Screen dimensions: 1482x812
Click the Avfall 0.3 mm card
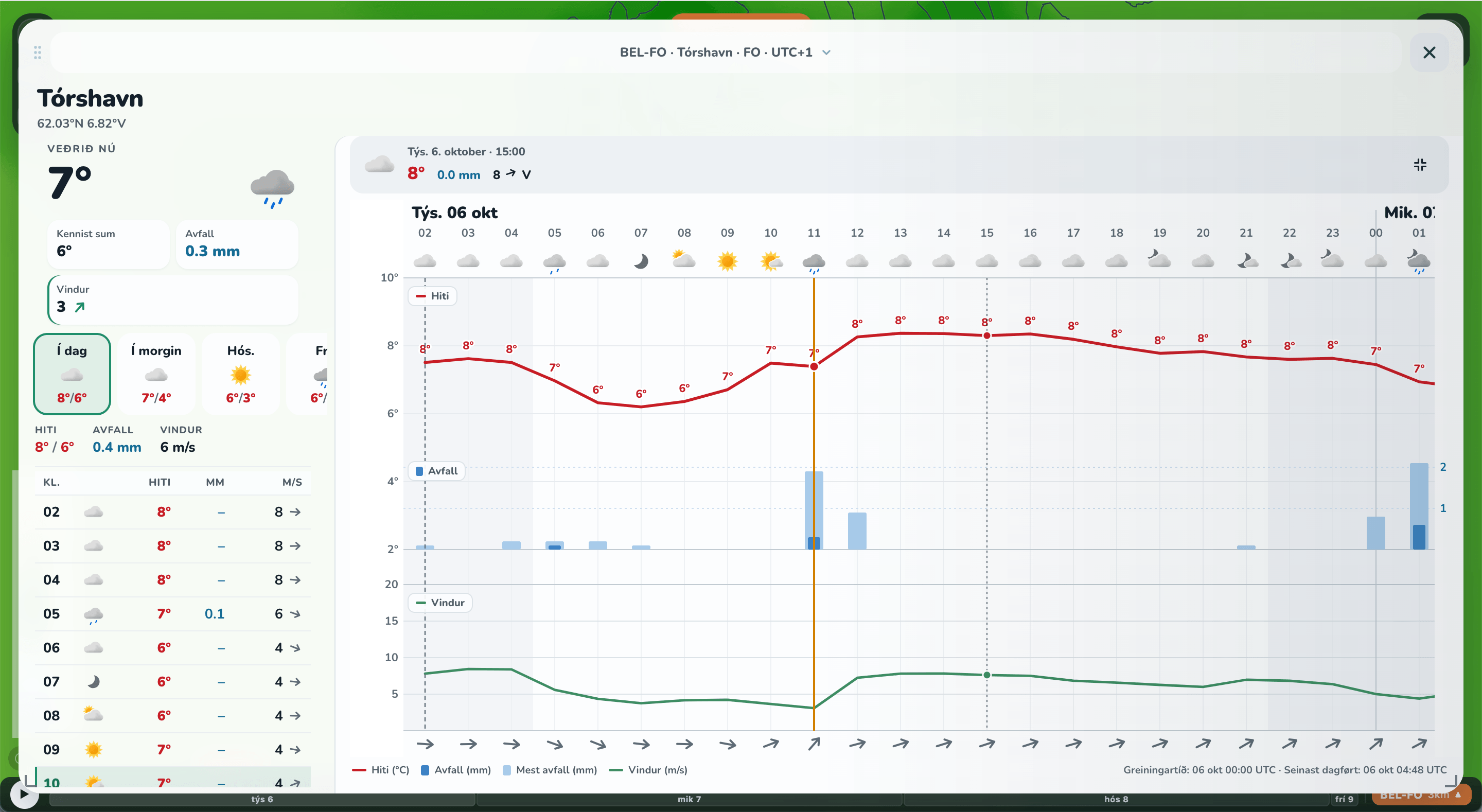pyautogui.click(x=237, y=244)
